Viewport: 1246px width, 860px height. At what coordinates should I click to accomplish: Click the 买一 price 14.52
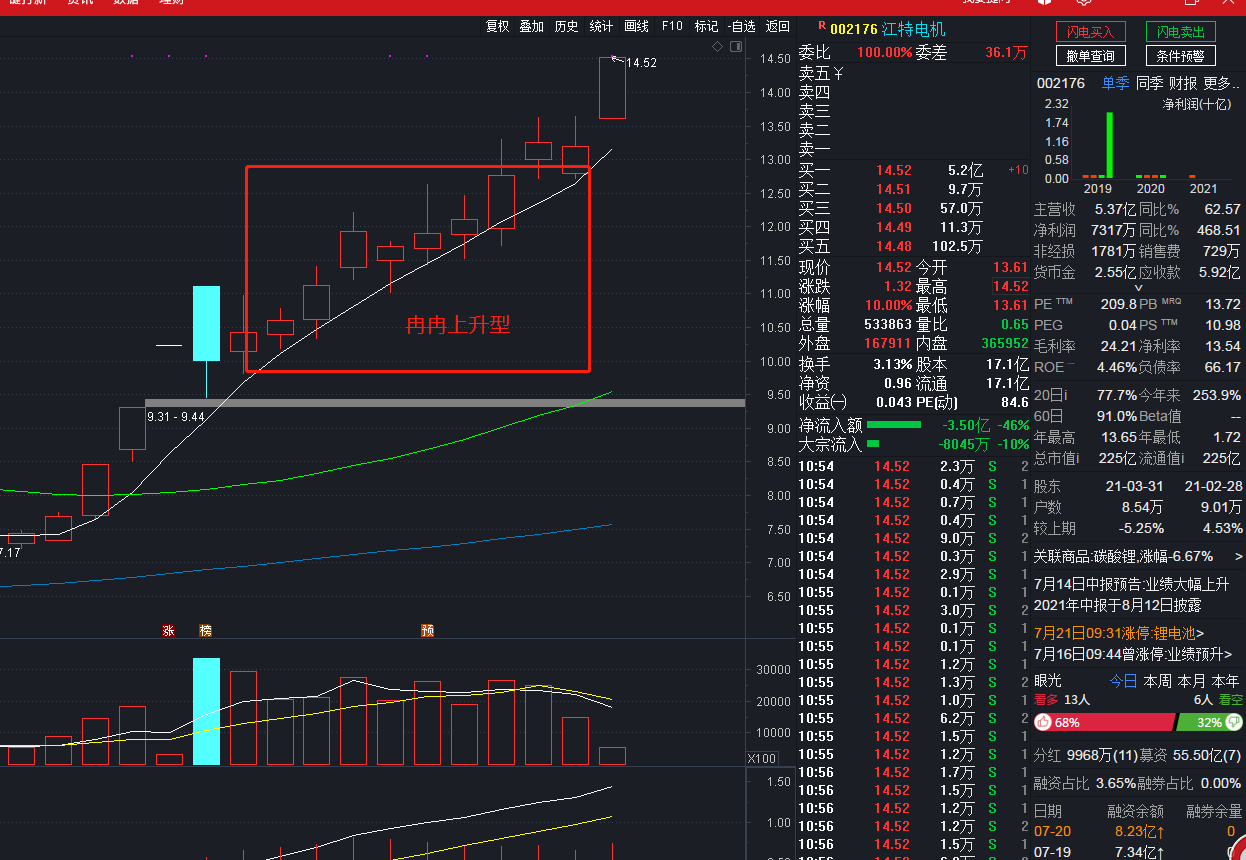[893, 171]
